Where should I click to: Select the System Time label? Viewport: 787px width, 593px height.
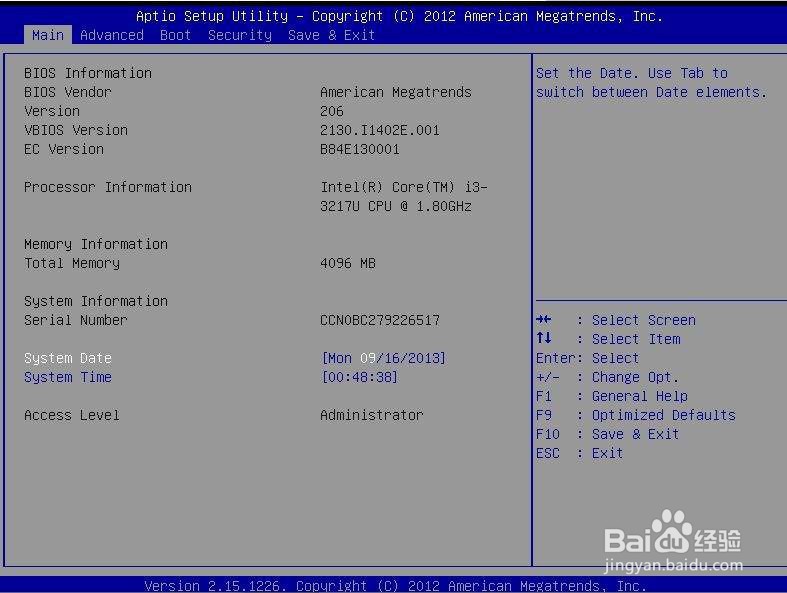tap(68, 377)
